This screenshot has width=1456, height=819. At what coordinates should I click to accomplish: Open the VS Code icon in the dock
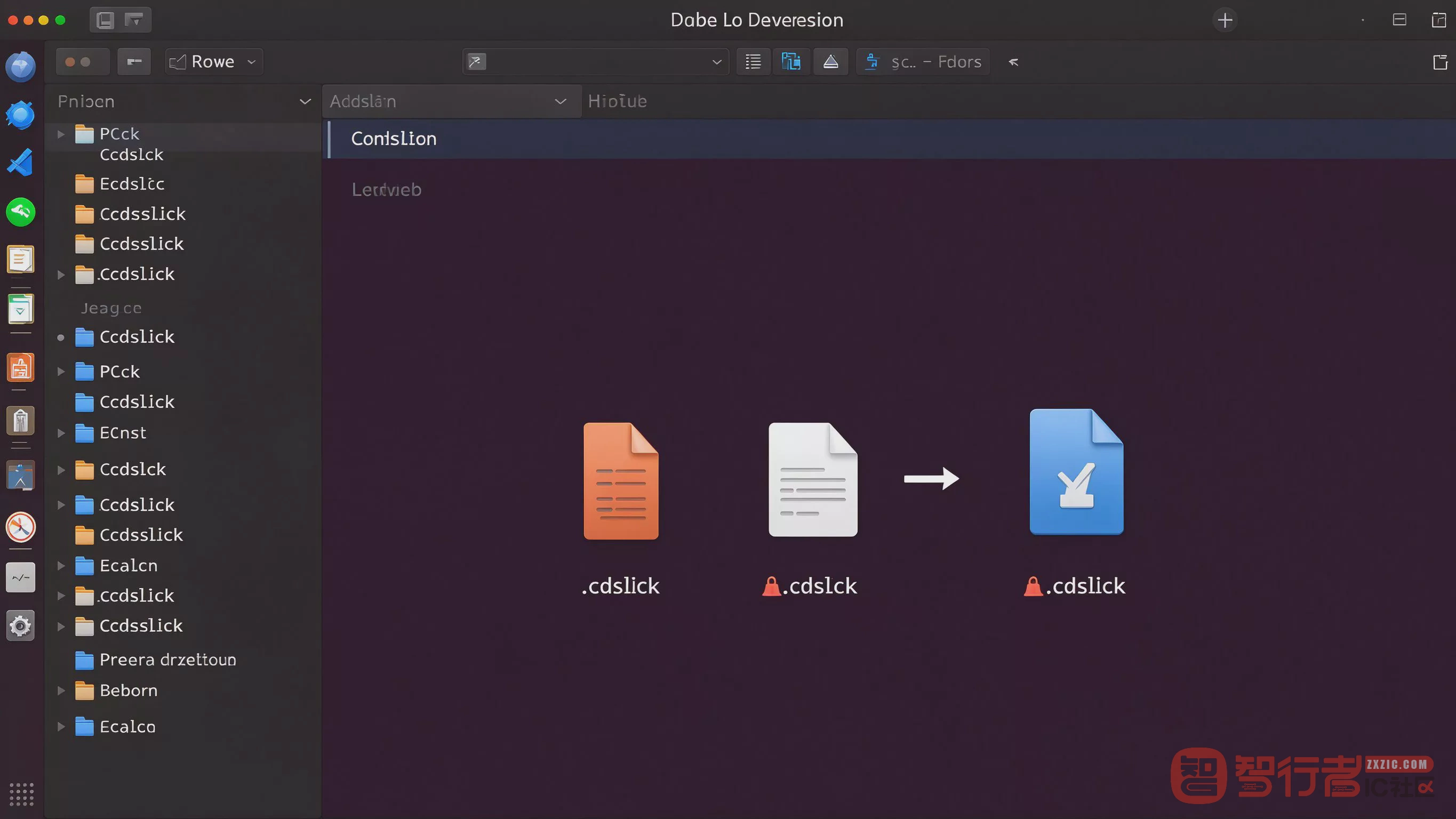[x=21, y=163]
